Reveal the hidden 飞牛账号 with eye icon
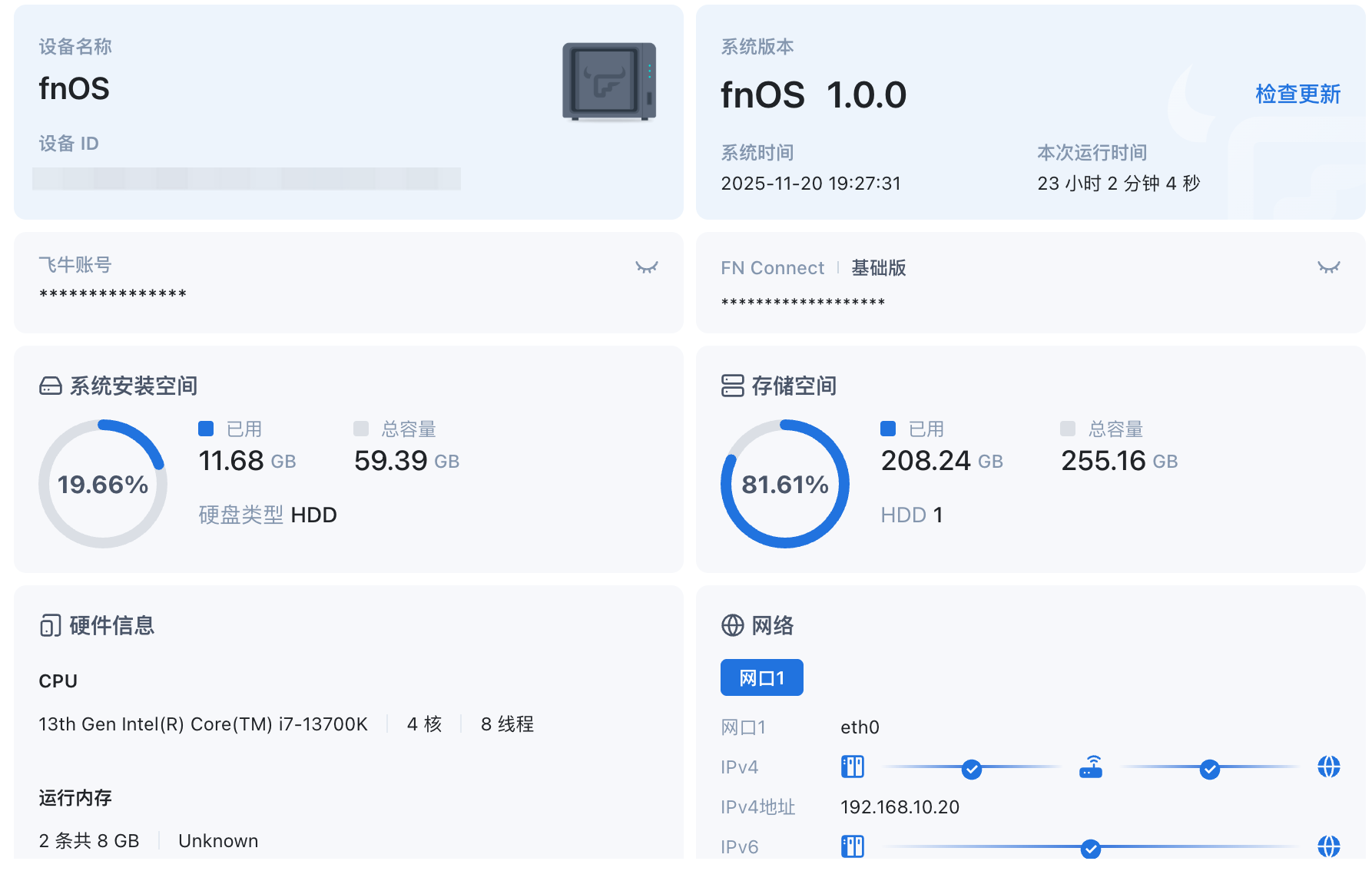The width and height of the screenshot is (1372, 871). pyautogui.click(x=646, y=267)
